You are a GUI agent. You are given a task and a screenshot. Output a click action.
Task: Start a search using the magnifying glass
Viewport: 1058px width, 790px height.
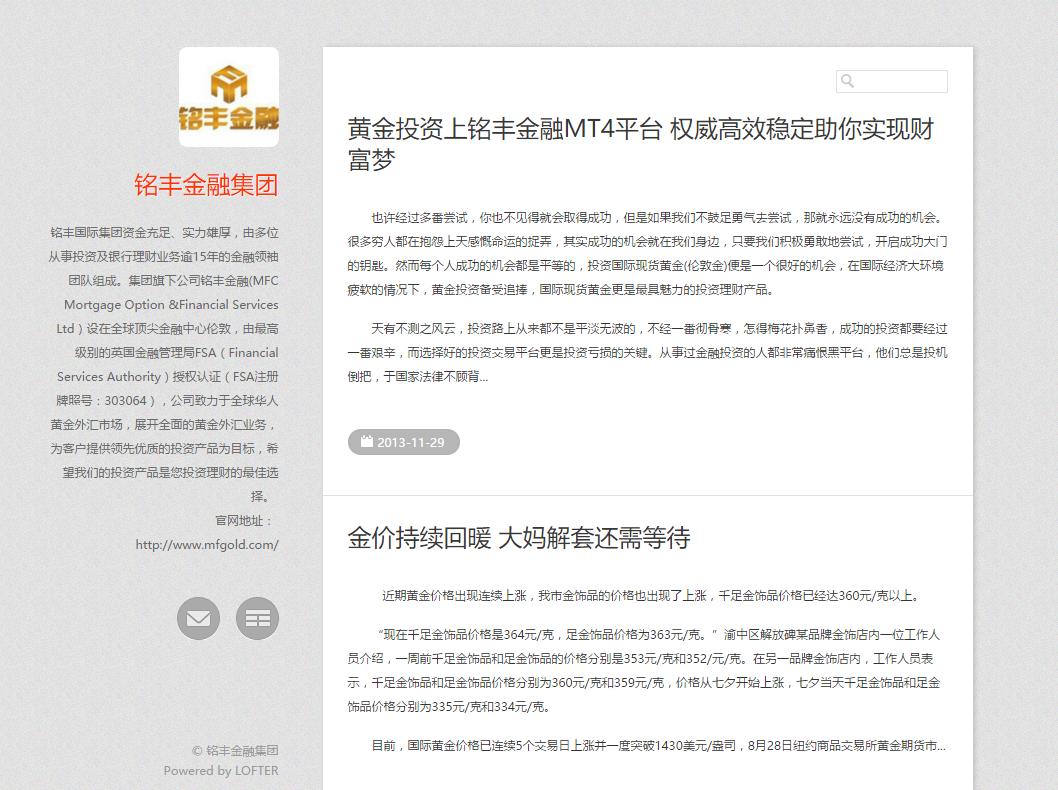[846, 81]
